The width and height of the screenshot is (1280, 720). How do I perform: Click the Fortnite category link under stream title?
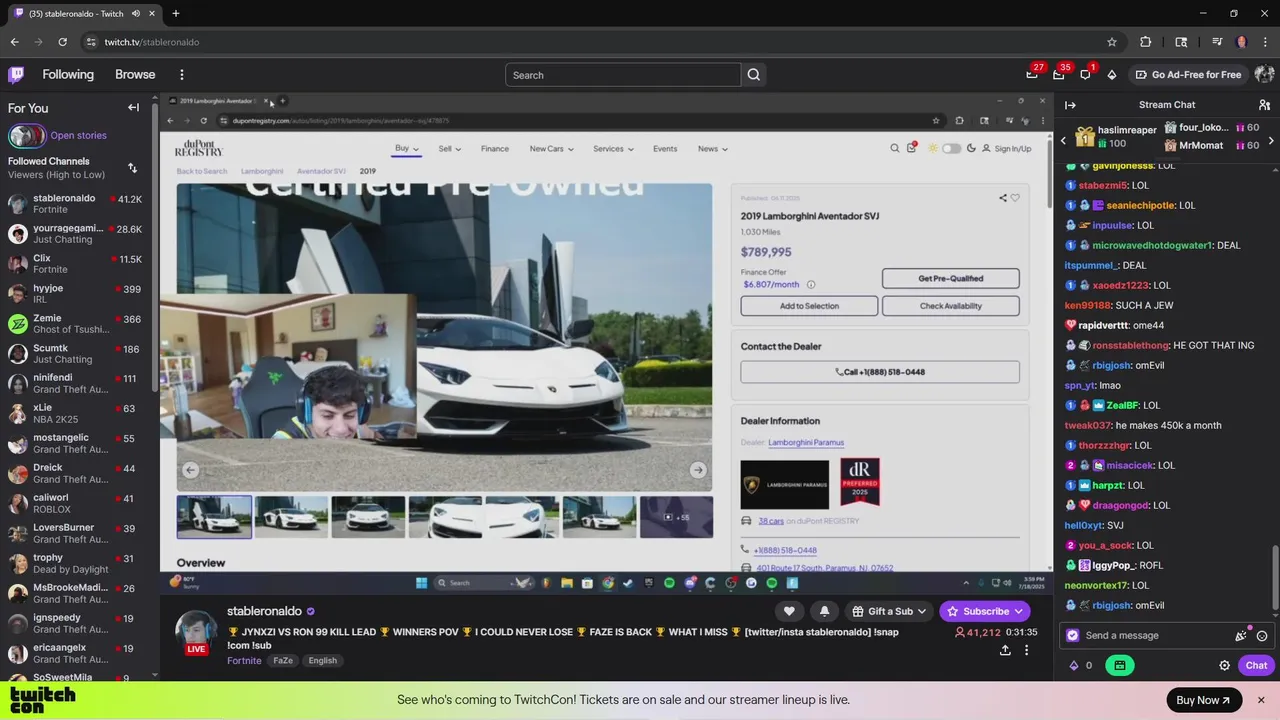click(x=244, y=661)
